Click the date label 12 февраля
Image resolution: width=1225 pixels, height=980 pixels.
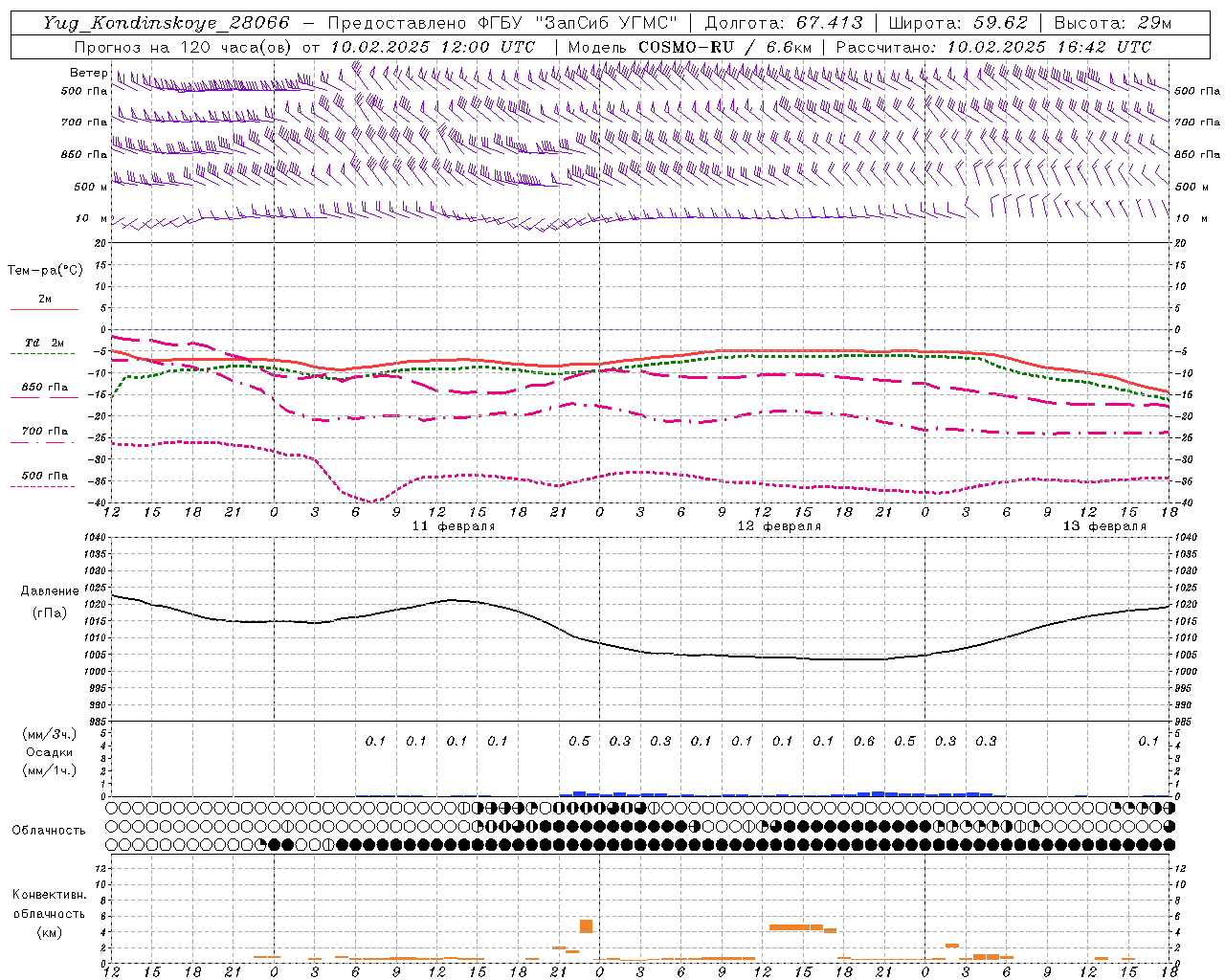[779, 526]
